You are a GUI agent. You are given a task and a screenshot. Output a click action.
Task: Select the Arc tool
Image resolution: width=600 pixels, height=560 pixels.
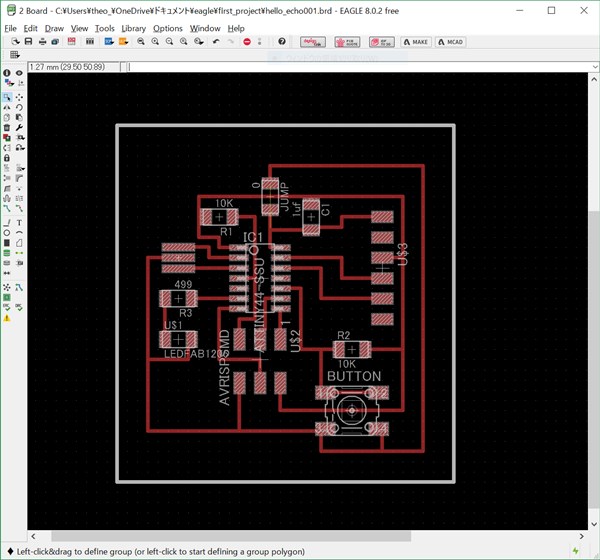point(19,233)
